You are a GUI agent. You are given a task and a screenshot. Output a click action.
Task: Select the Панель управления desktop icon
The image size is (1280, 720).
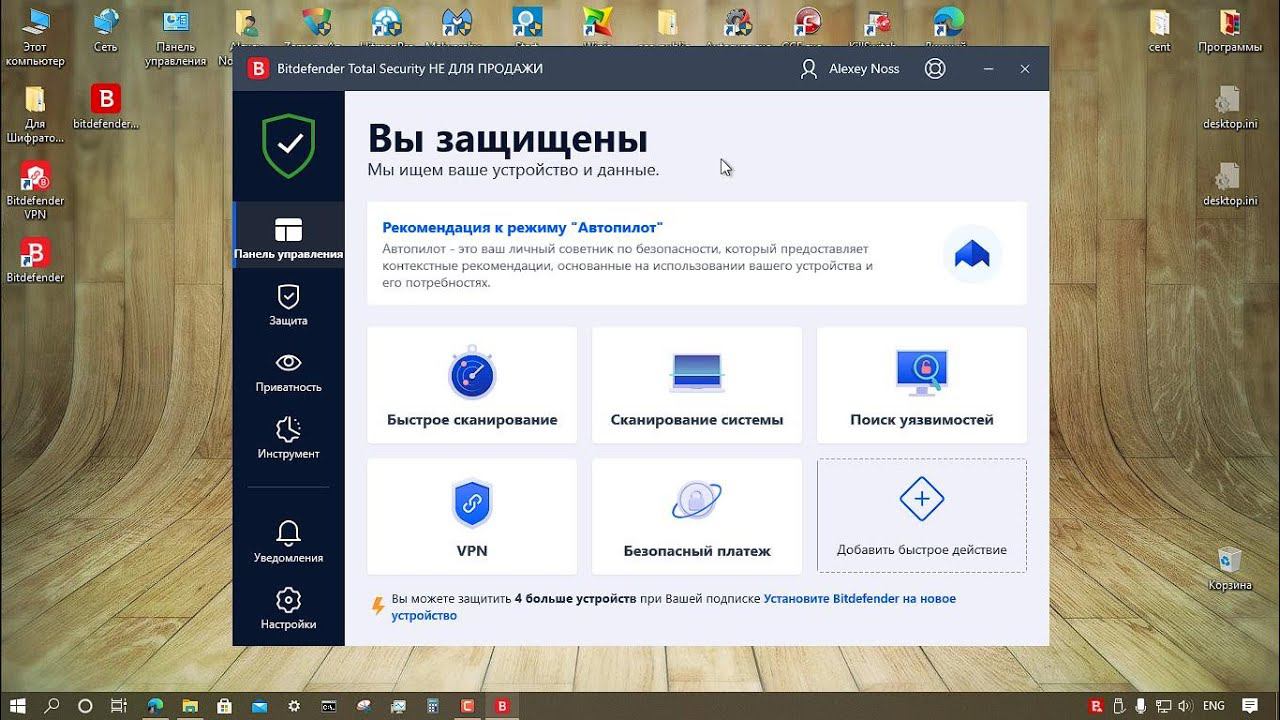click(x=175, y=37)
